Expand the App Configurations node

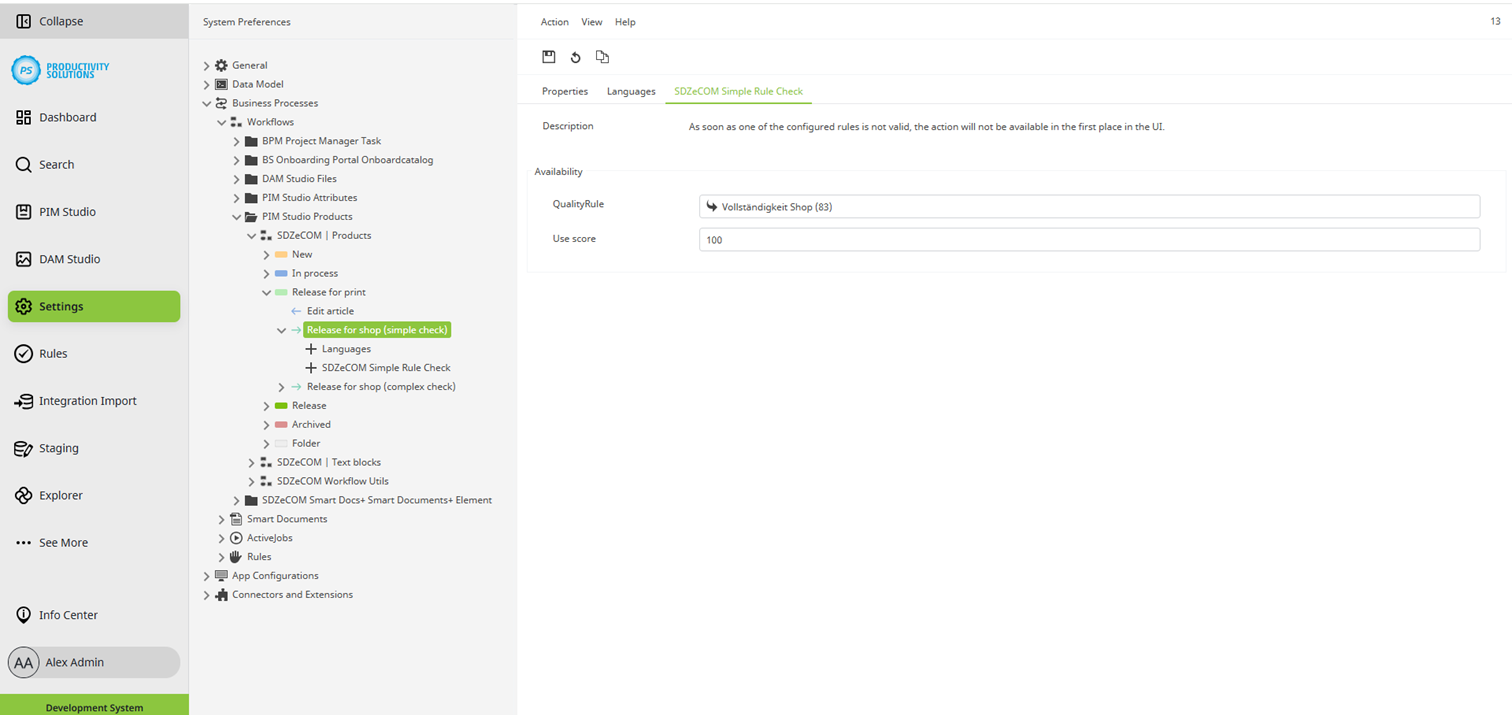tap(207, 576)
